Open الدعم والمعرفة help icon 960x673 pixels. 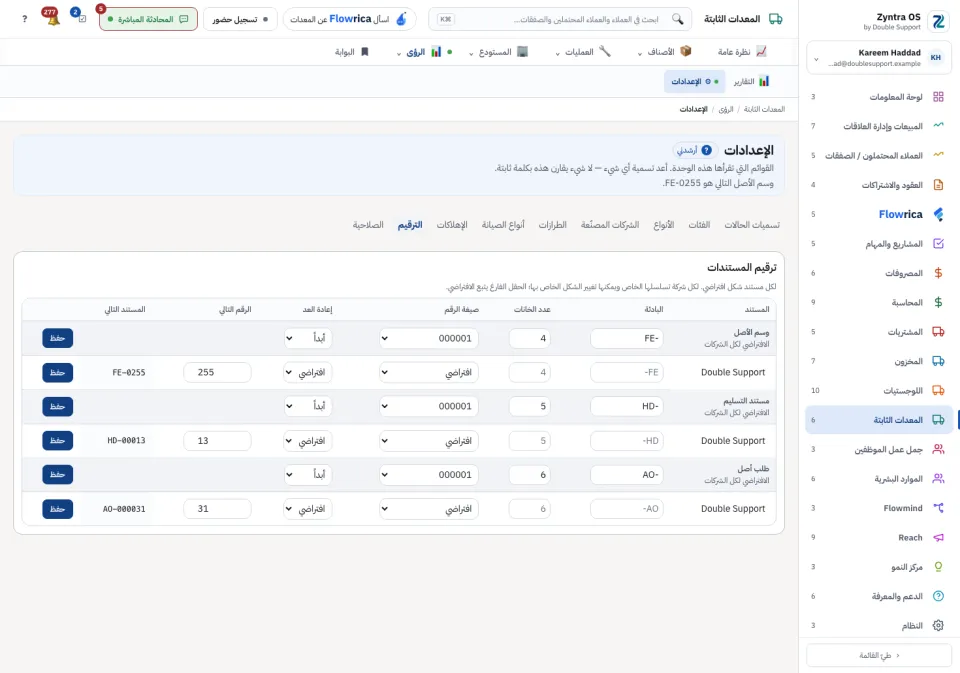coord(938,596)
